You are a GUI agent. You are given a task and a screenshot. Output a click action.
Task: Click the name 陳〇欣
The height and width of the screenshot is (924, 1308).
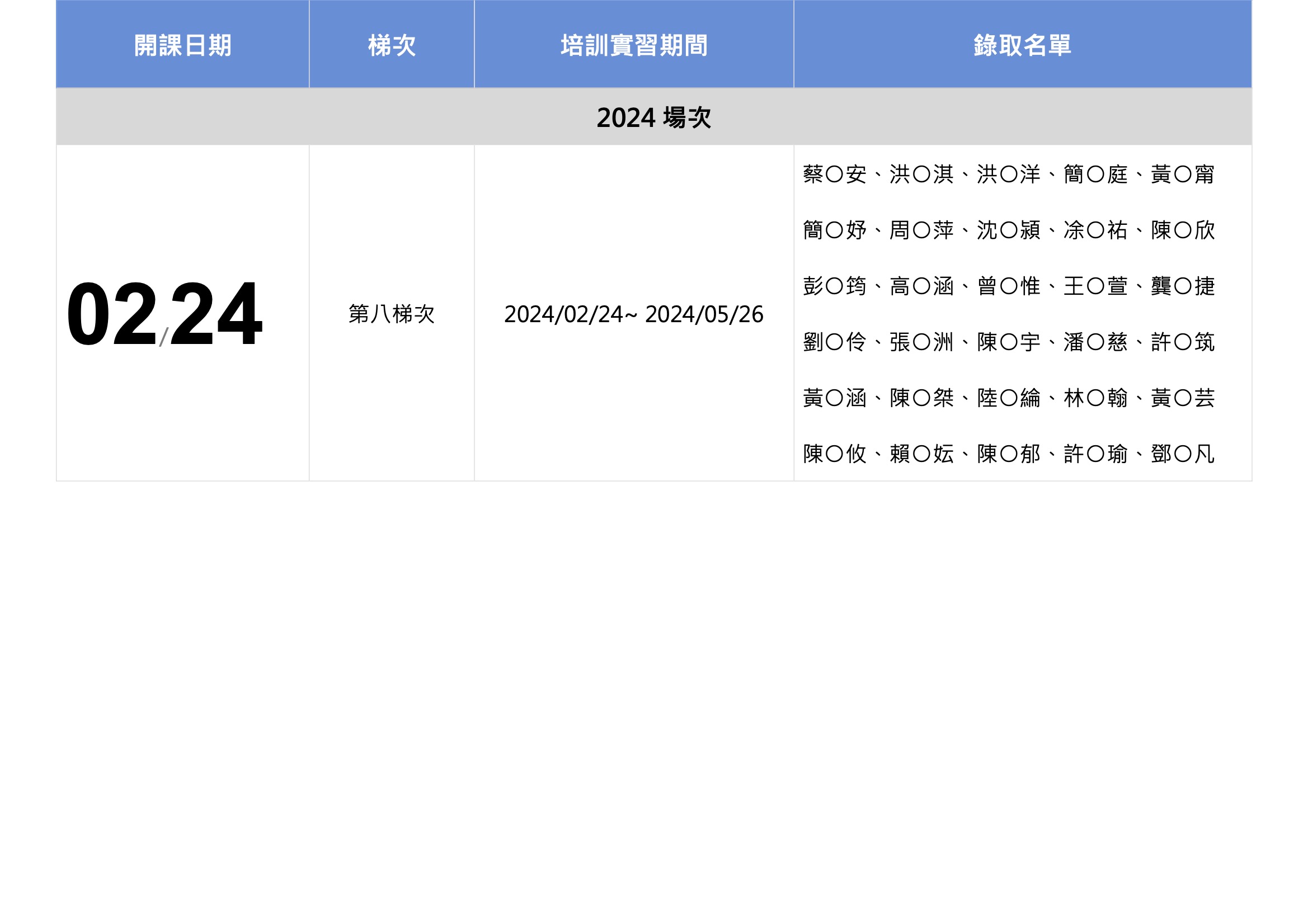[1183, 230]
